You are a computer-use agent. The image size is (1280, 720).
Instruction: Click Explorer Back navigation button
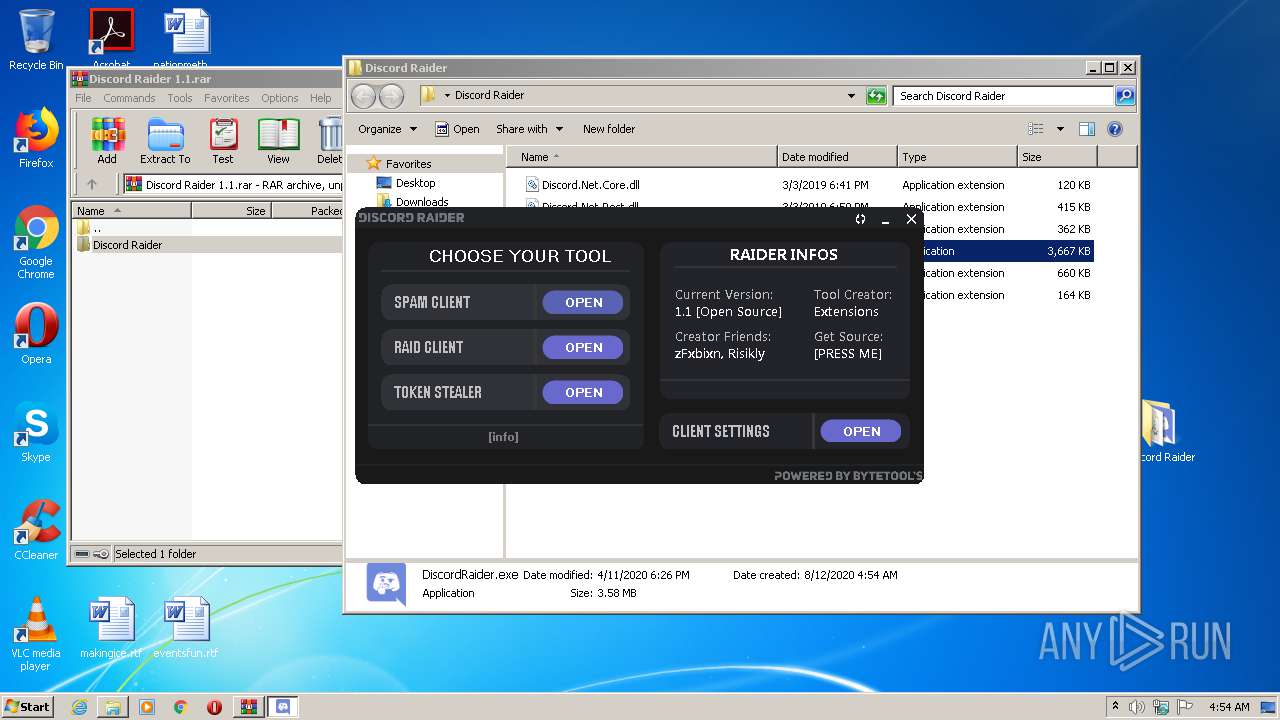[x=363, y=96]
